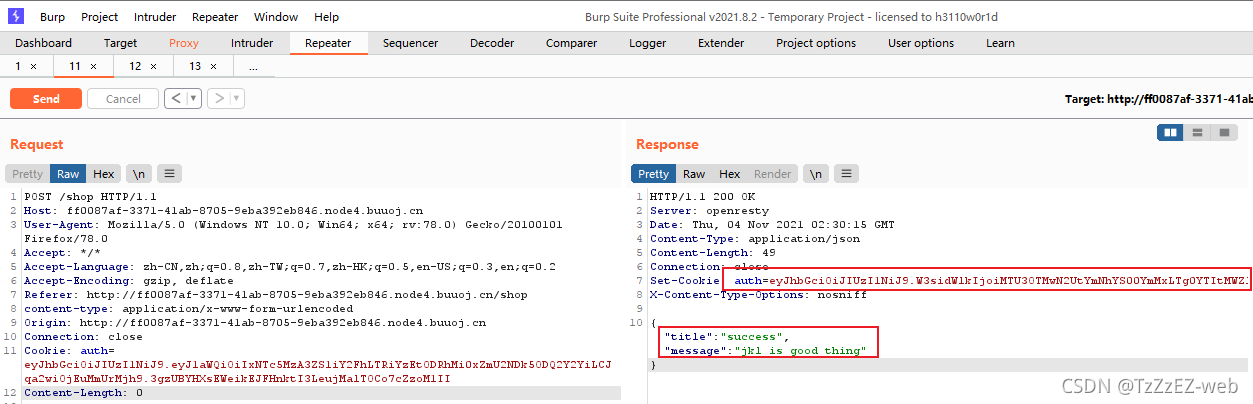Select Hex view in Response panel
The image size is (1253, 404).
pyautogui.click(x=730, y=174)
